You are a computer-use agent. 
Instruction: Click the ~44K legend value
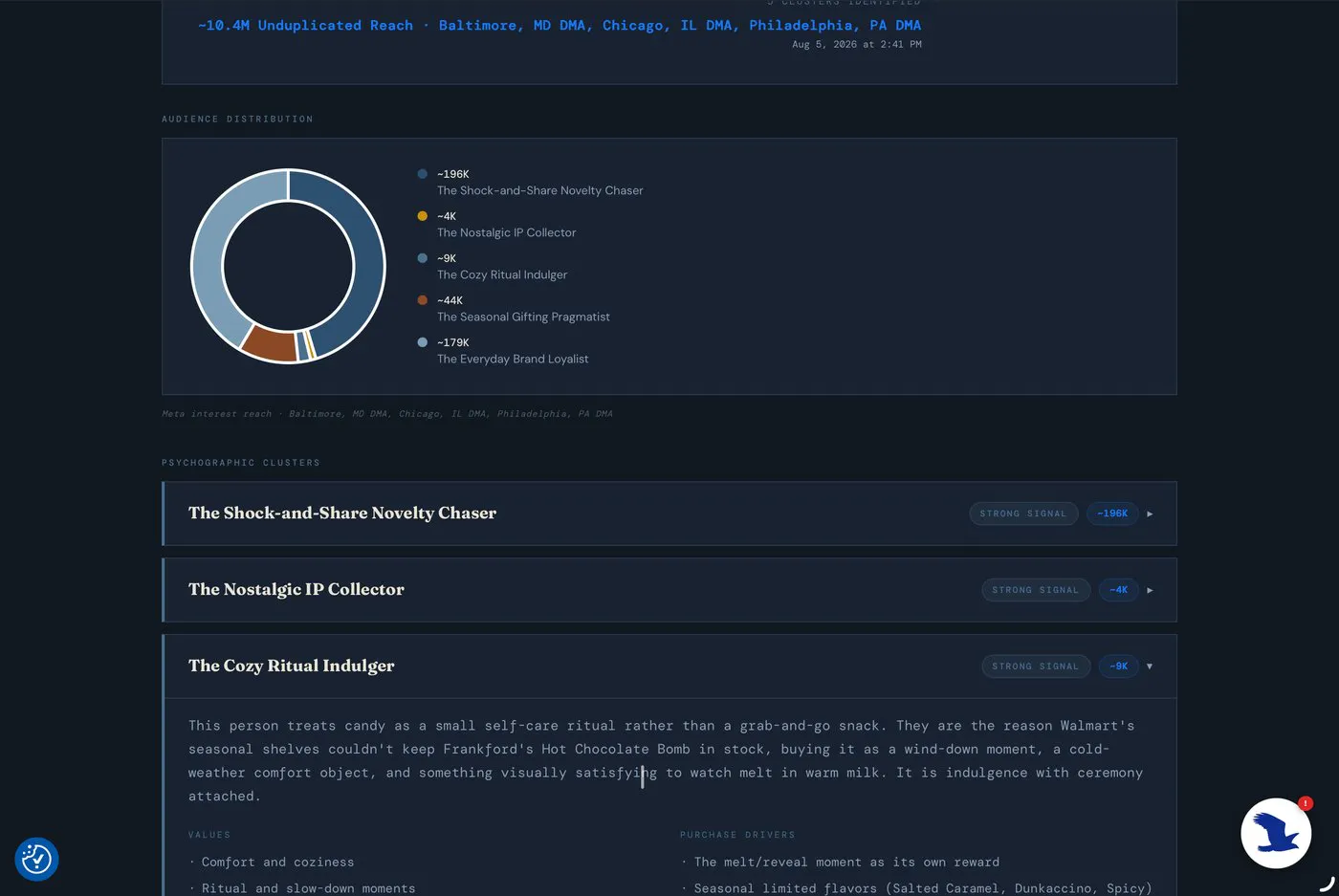click(450, 300)
